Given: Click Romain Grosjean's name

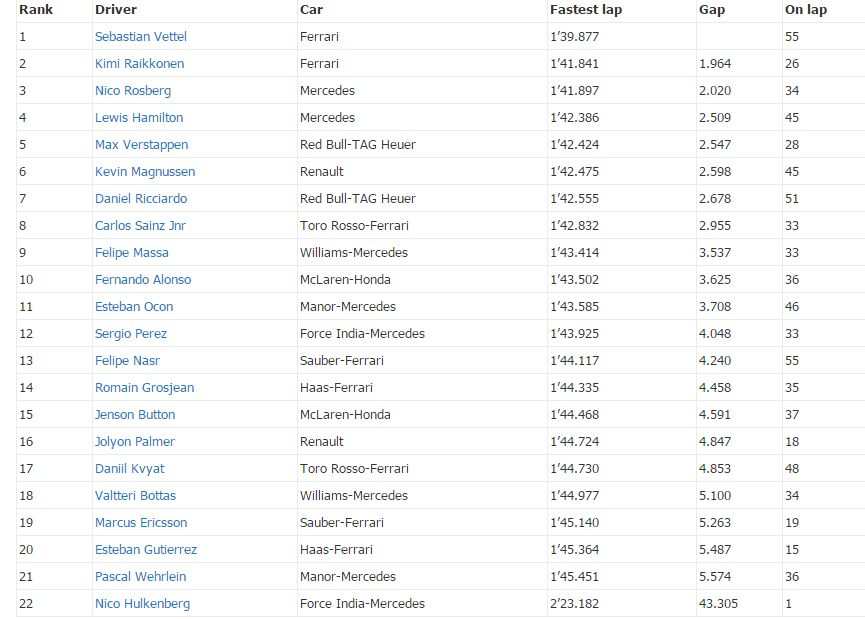Looking at the screenshot, I should click(x=144, y=388).
